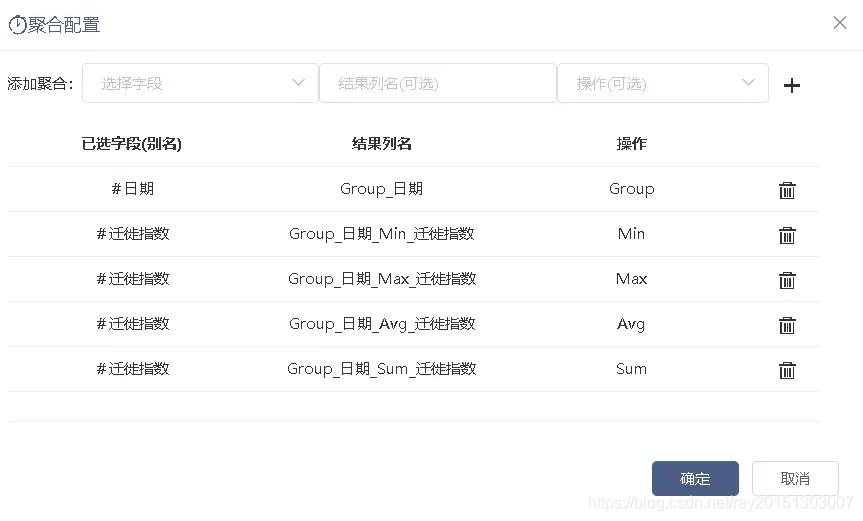Cancel with the 取消 button
The image size is (863, 521).
click(x=795, y=479)
